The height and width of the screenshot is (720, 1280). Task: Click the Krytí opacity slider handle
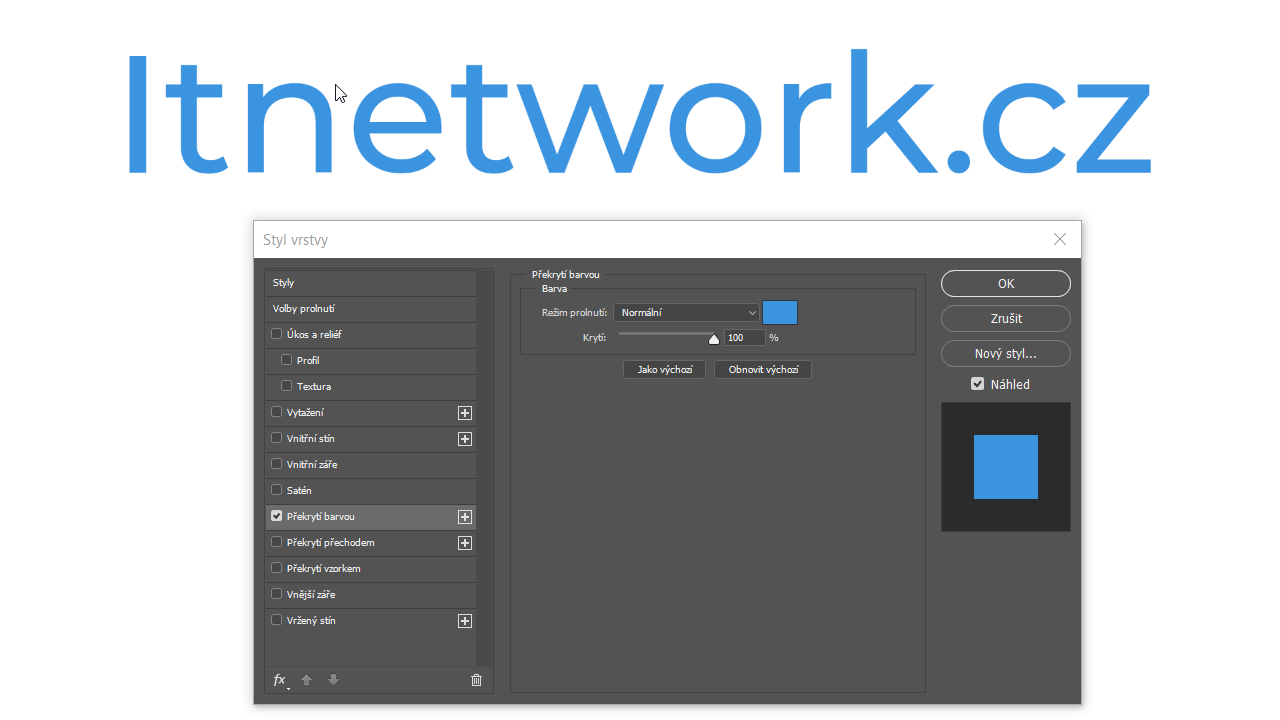point(714,339)
